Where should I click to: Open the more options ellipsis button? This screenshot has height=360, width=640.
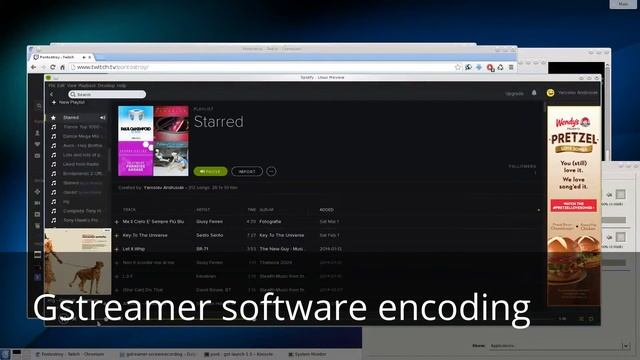coord(271,171)
